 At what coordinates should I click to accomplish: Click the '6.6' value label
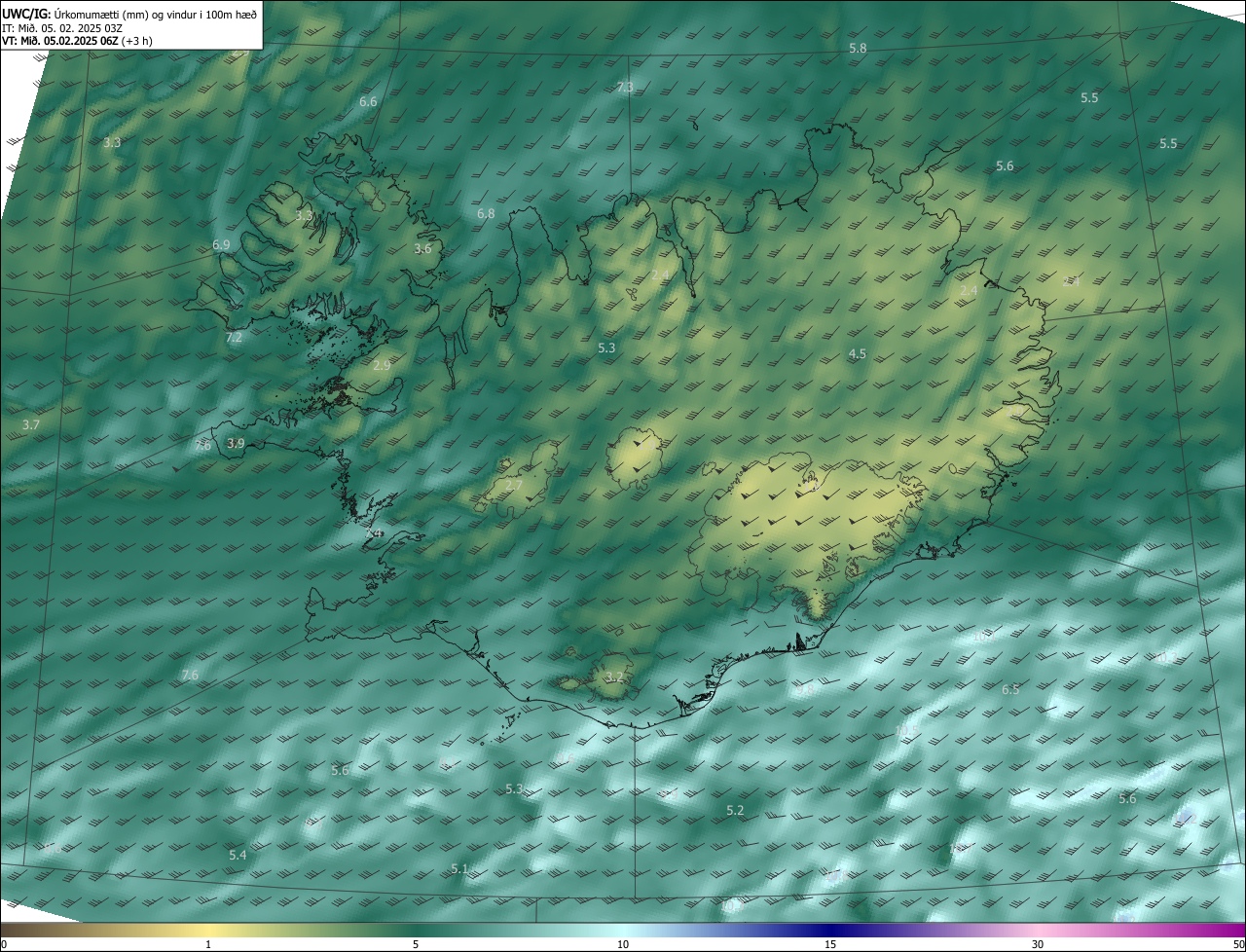(368, 101)
